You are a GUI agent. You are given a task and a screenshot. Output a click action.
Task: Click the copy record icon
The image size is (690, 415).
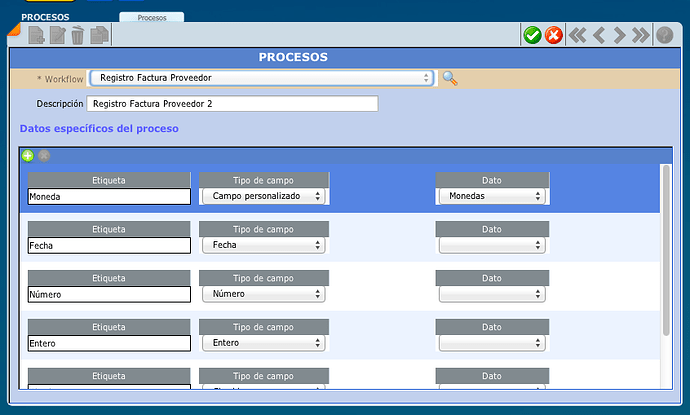99,35
